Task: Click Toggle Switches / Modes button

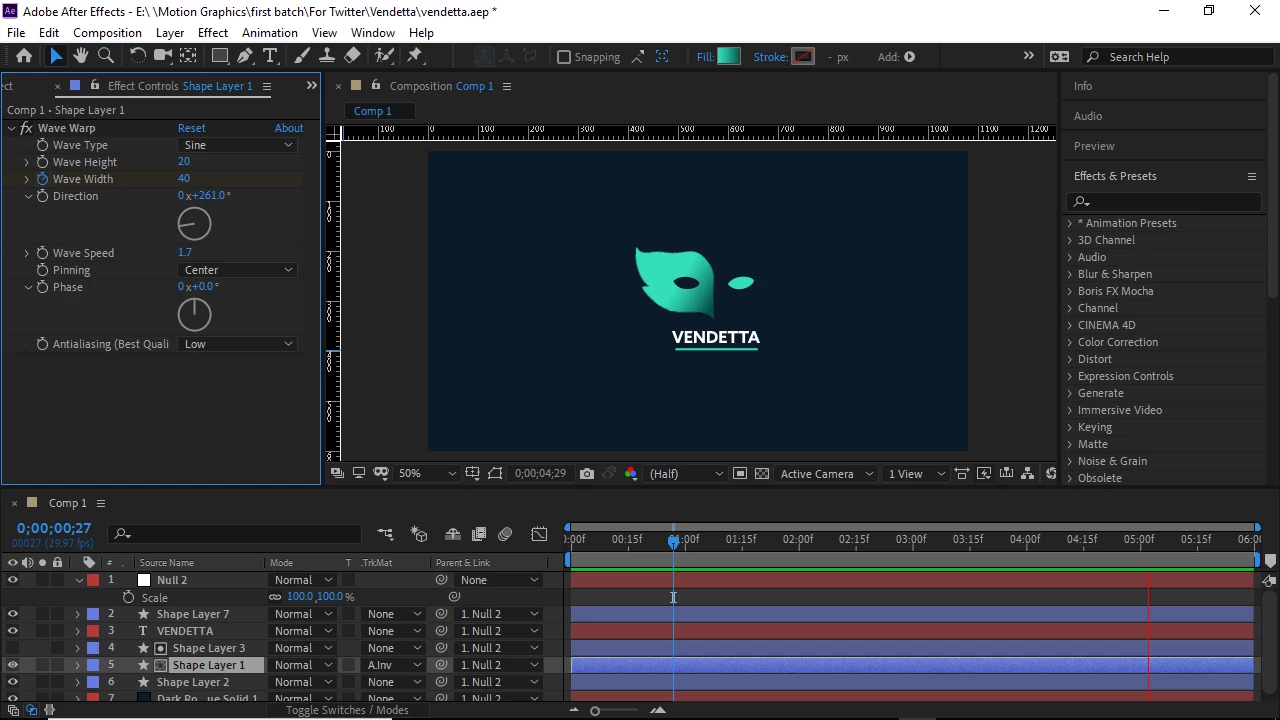Action: click(347, 710)
